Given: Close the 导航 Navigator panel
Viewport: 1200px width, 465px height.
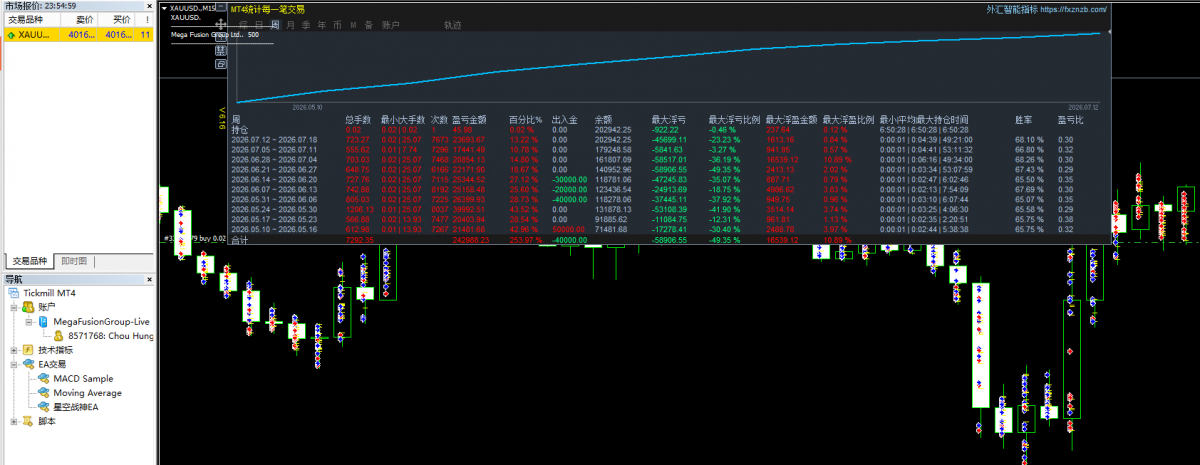Looking at the screenshot, I should [x=149, y=279].
